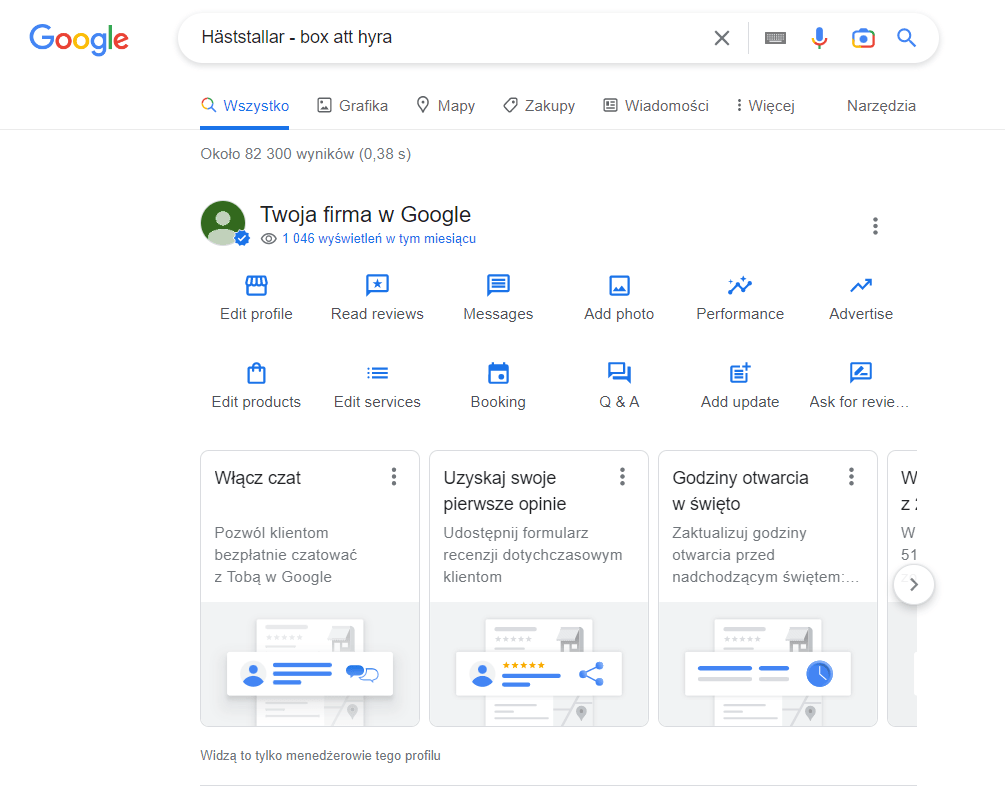Click the Google logo
This screenshot has width=1005, height=799.
(x=79, y=39)
